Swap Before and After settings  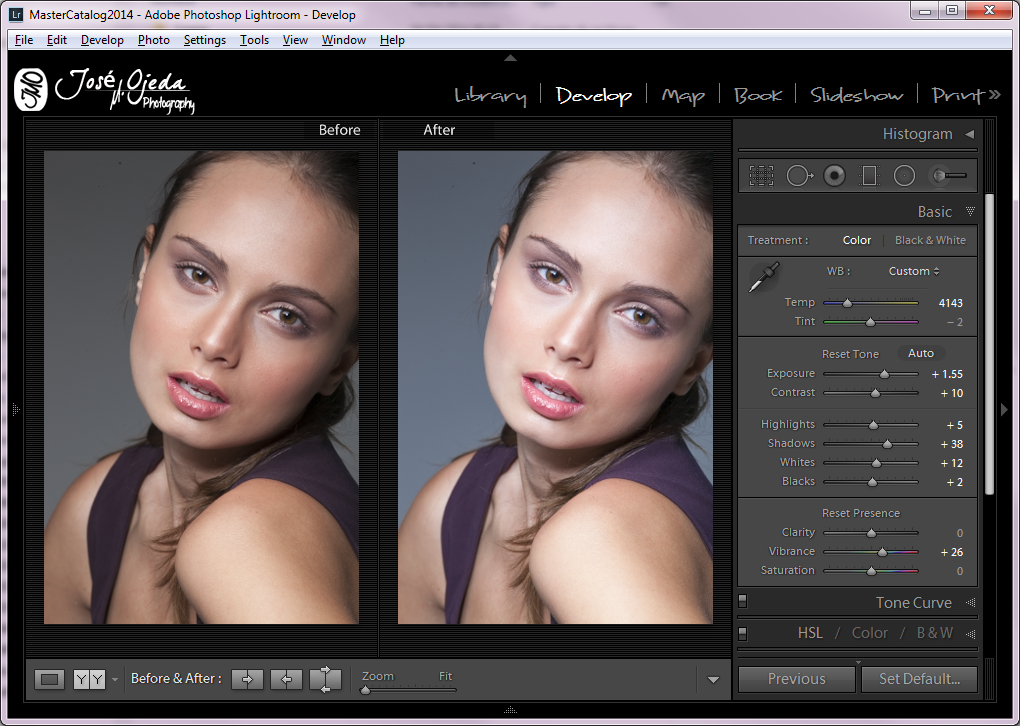(326, 679)
